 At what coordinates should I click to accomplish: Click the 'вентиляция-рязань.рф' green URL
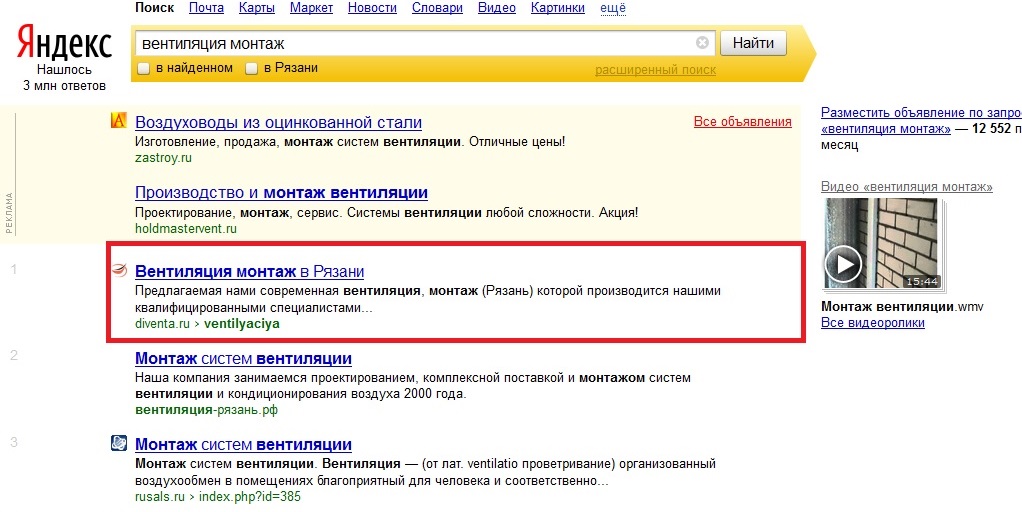[x=207, y=410]
